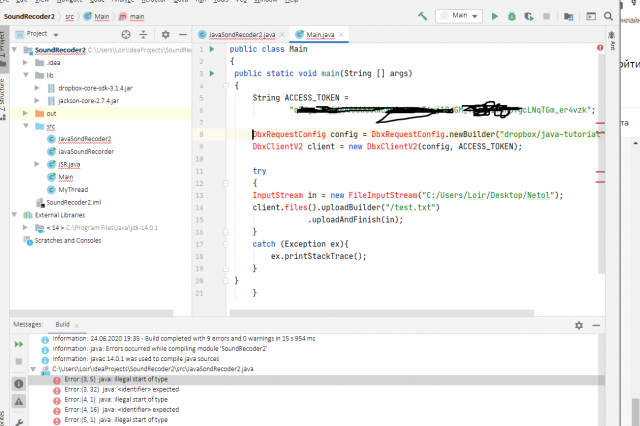Screen dimensions: 640x426
Task: Click the Build project hammer icon
Action: coord(422,16)
